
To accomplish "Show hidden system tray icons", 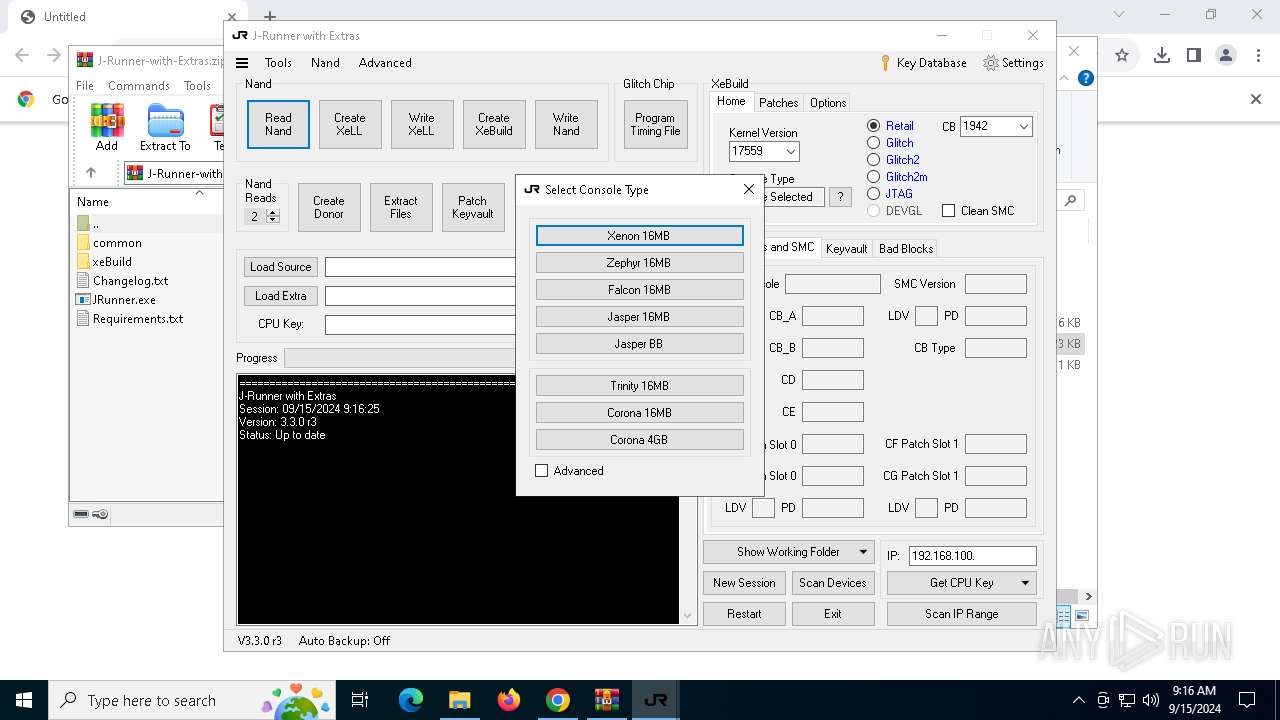I will point(1078,700).
